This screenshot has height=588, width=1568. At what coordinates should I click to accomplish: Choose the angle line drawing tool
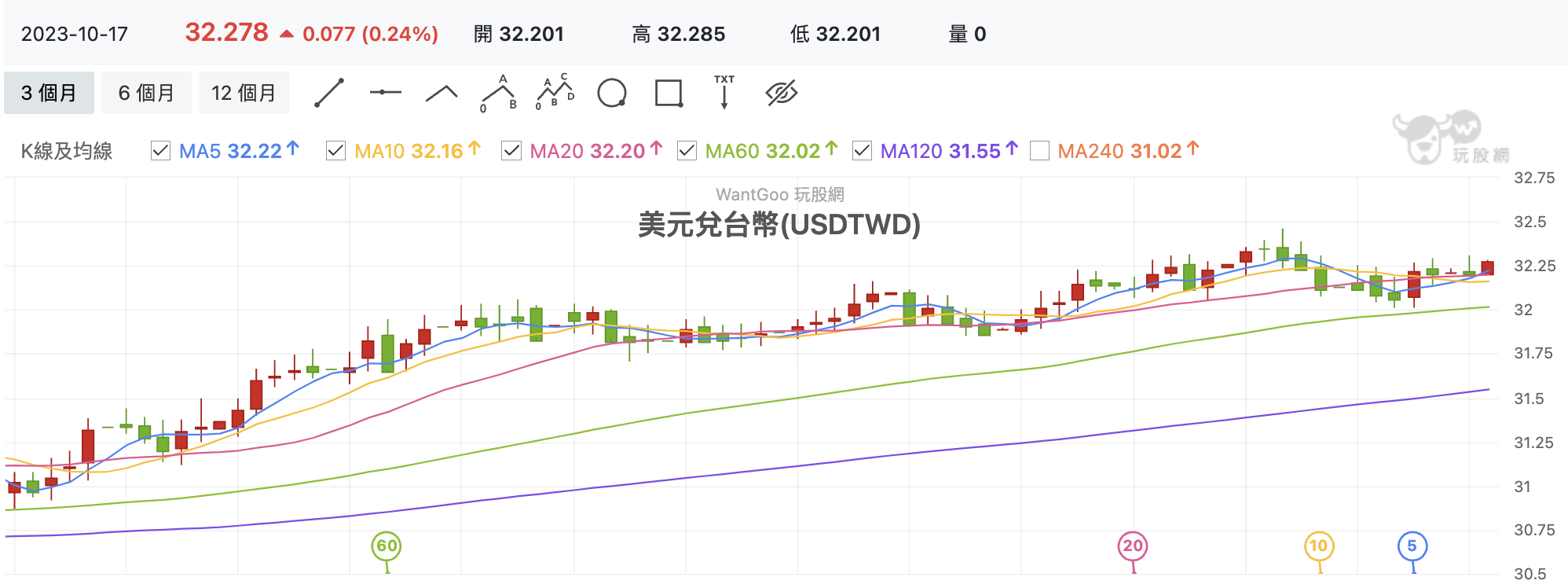click(x=441, y=94)
